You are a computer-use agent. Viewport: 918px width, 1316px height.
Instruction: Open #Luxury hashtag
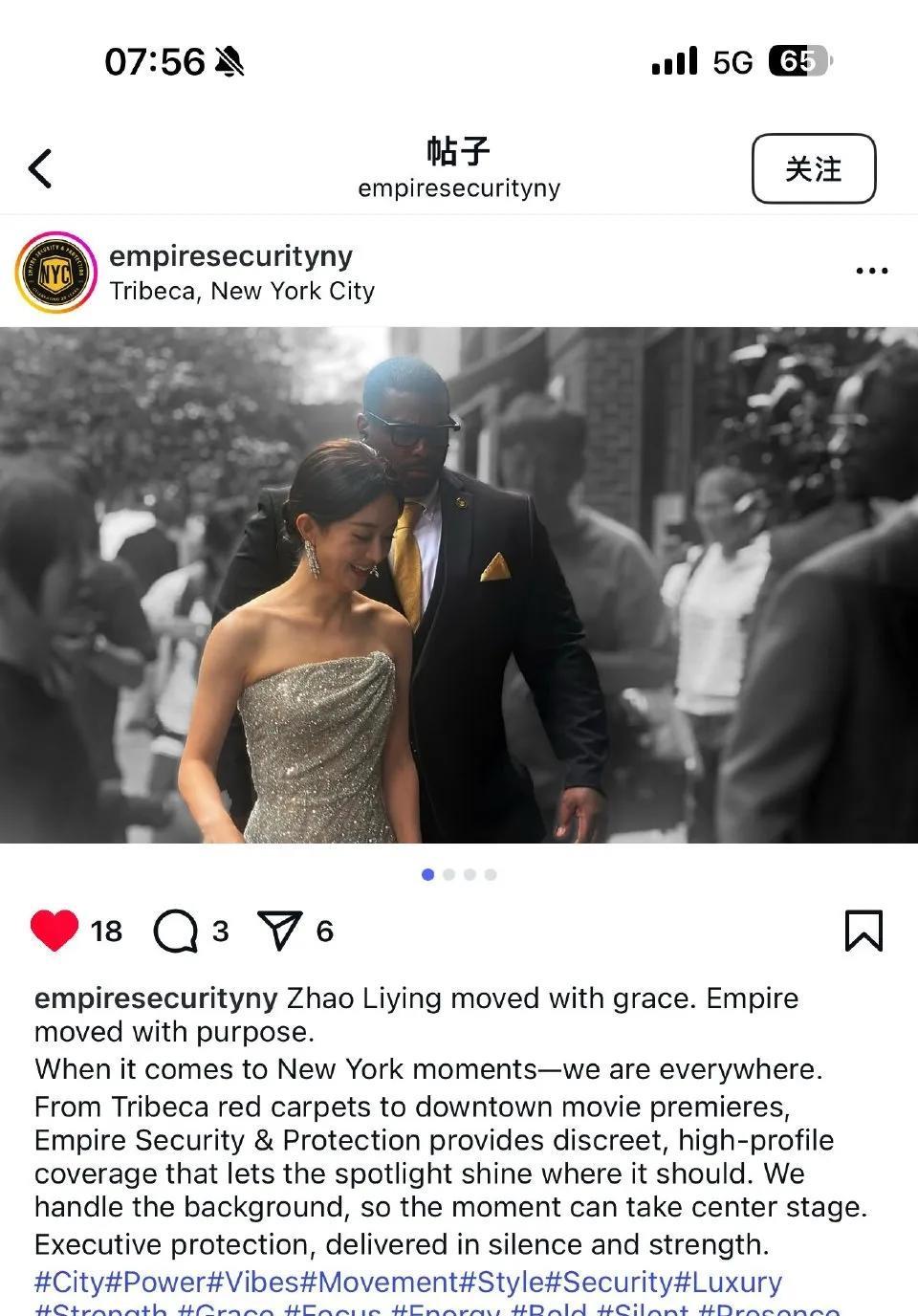coord(729,1282)
